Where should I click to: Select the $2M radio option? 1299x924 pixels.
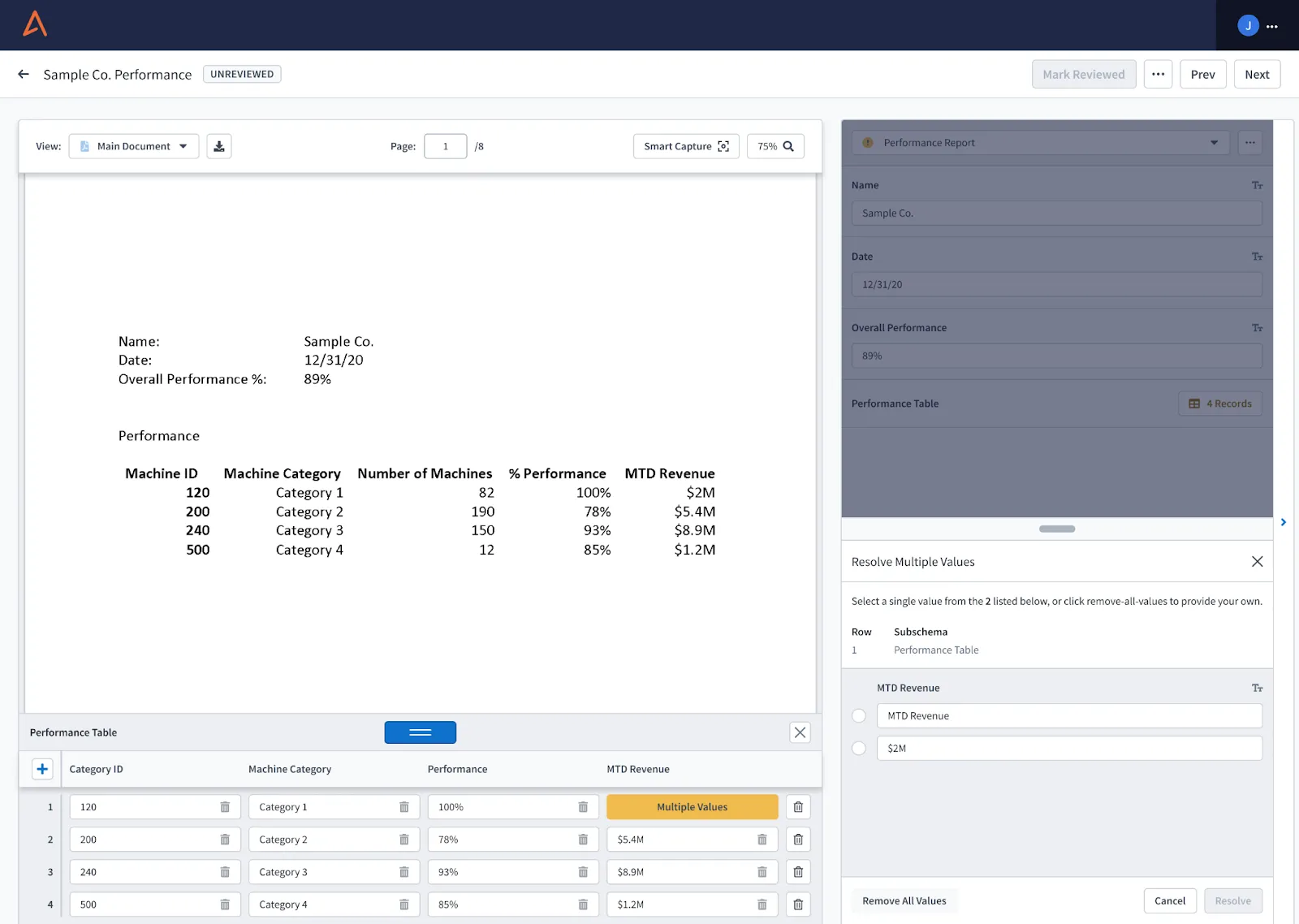coord(859,749)
